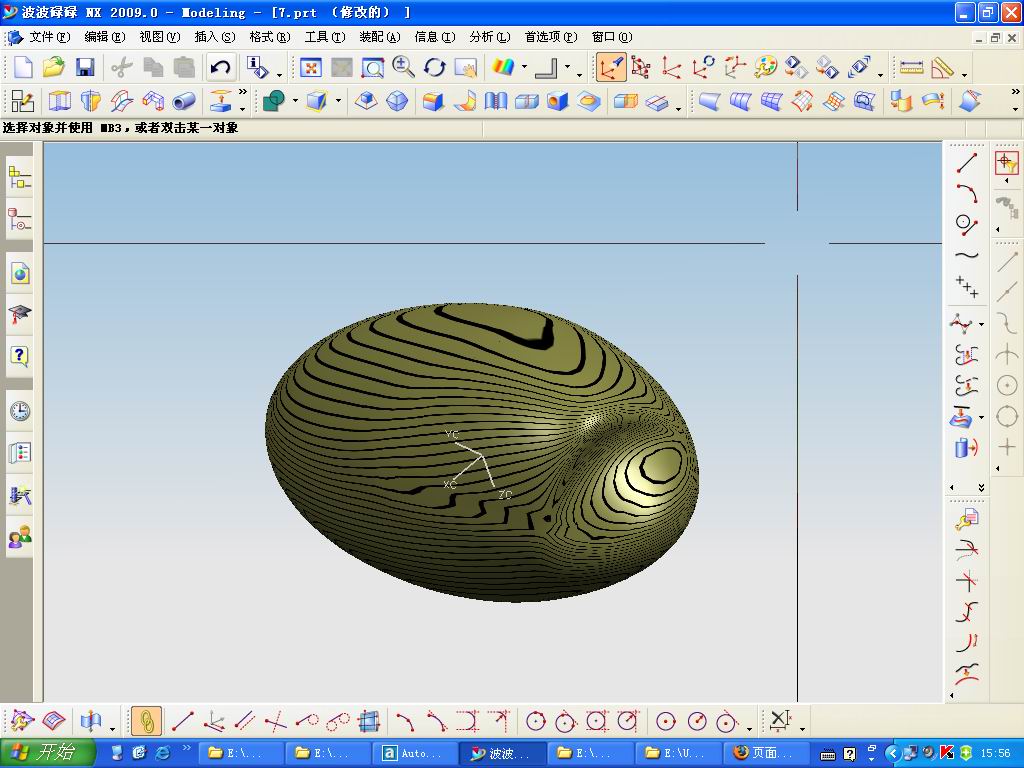Create a new file with the New icon
1024x768 pixels.
click(24, 67)
